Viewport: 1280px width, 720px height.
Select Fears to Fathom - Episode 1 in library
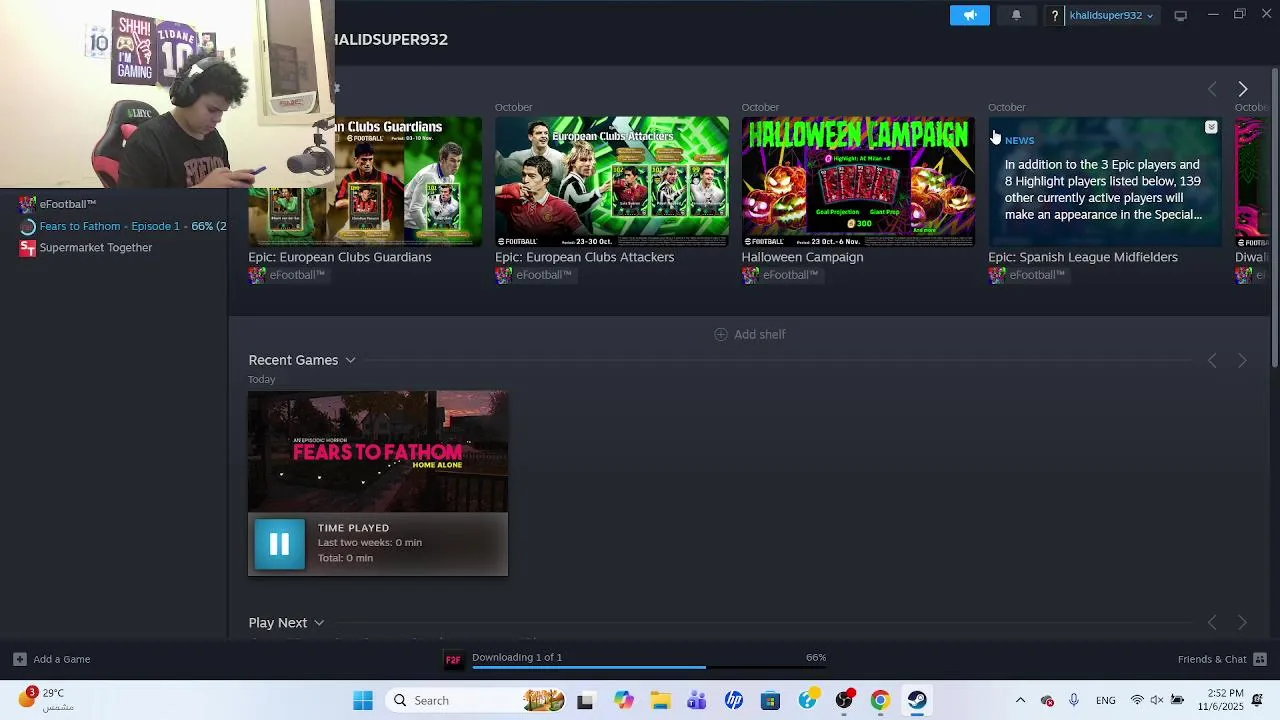click(133, 226)
